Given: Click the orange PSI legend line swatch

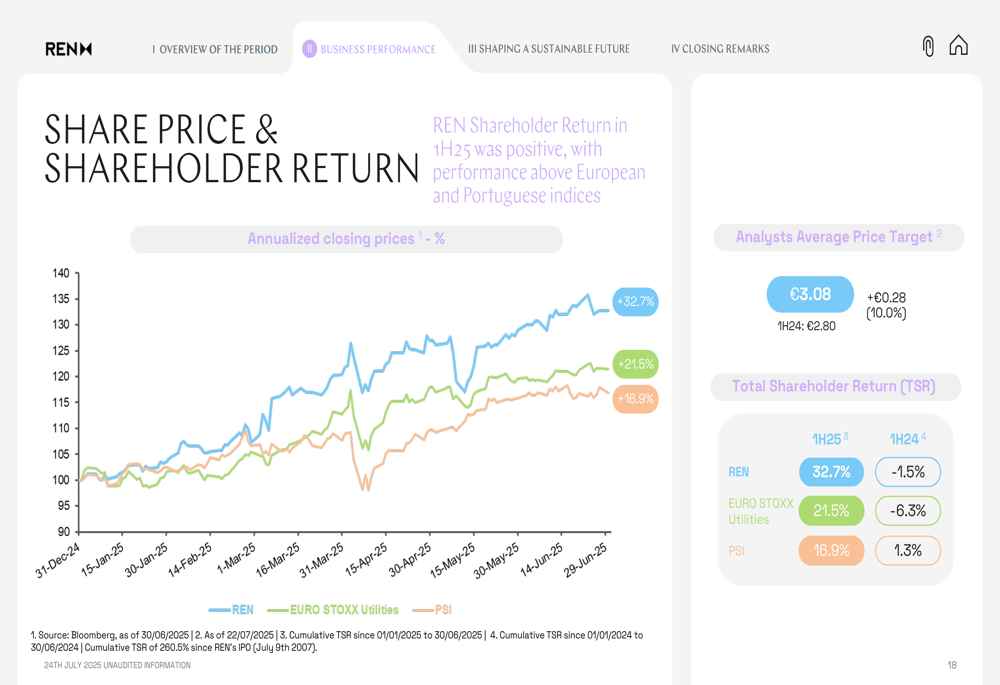Looking at the screenshot, I should click(423, 610).
